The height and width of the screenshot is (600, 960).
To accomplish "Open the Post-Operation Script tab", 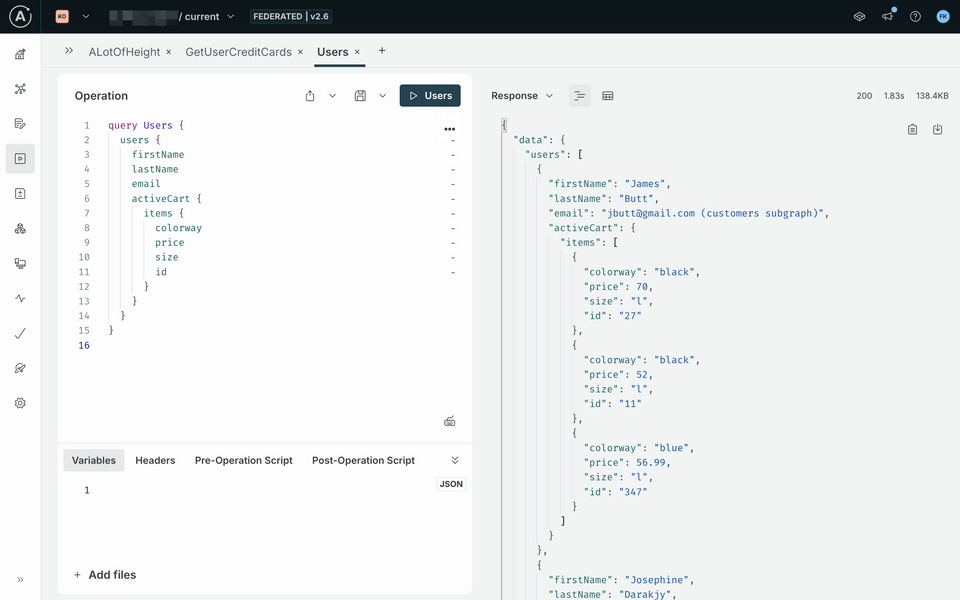I will [363, 460].
